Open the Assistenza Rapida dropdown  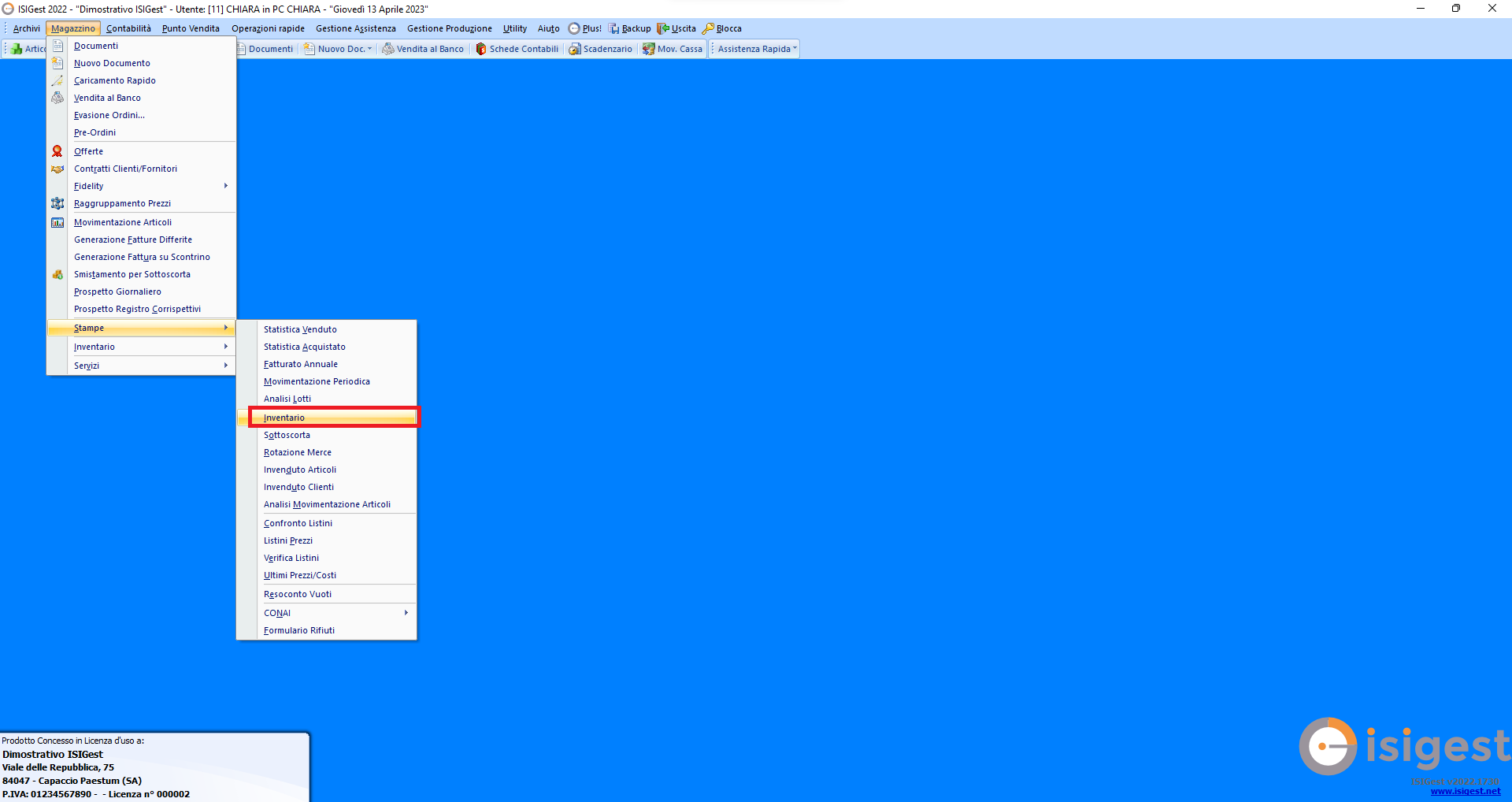(756, 49)
